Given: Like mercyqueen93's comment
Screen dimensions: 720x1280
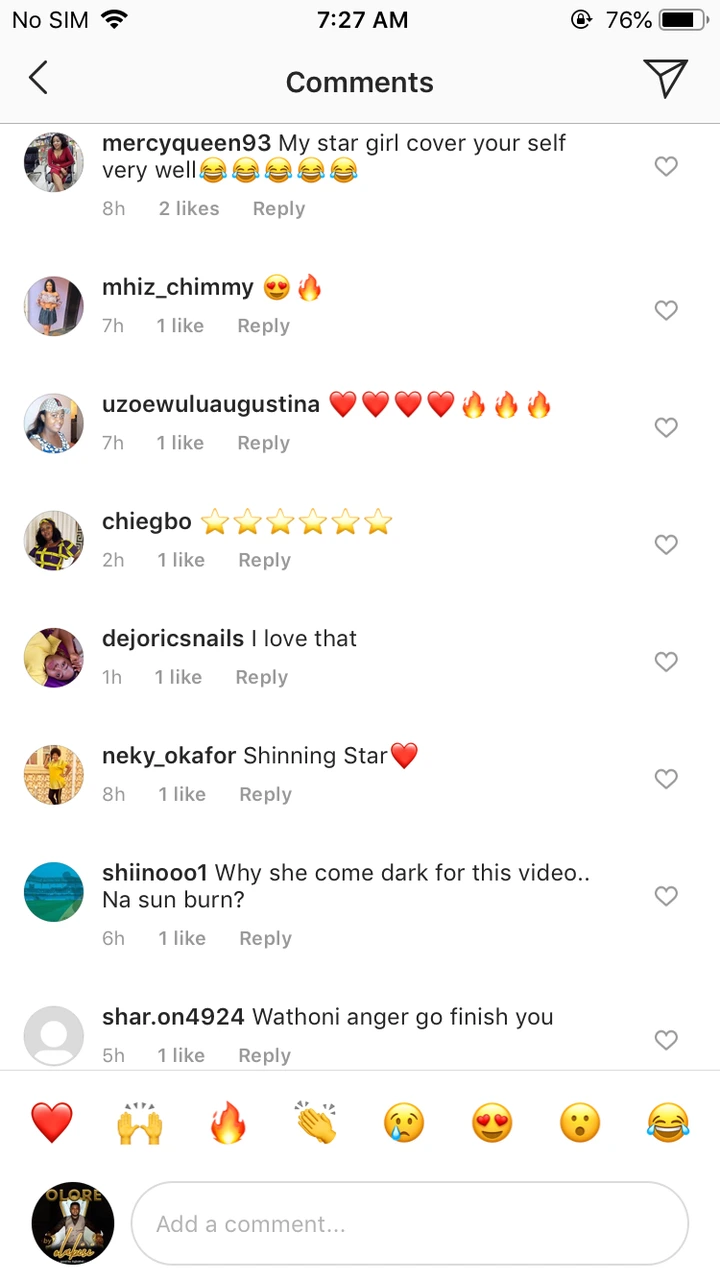Looking at the screenshot, I should (x=666, y=166).
